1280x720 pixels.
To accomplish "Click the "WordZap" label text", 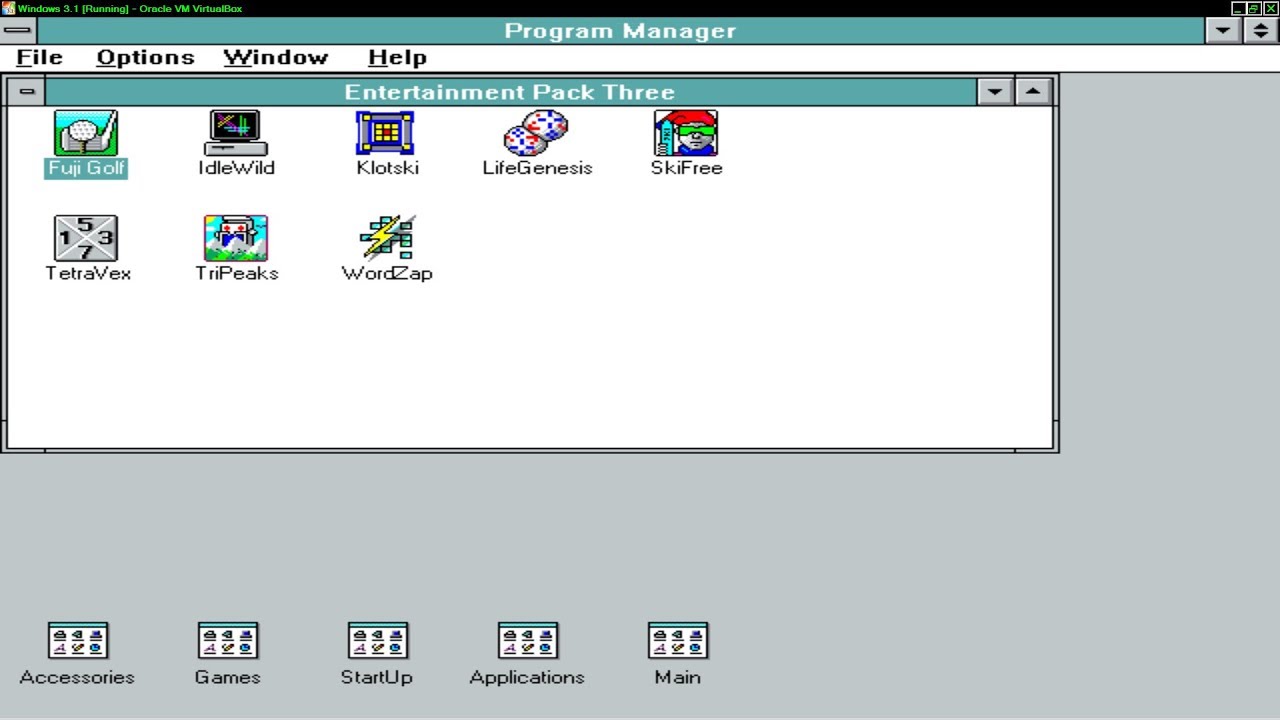I will pyautogui.click(x=387, y=273).
